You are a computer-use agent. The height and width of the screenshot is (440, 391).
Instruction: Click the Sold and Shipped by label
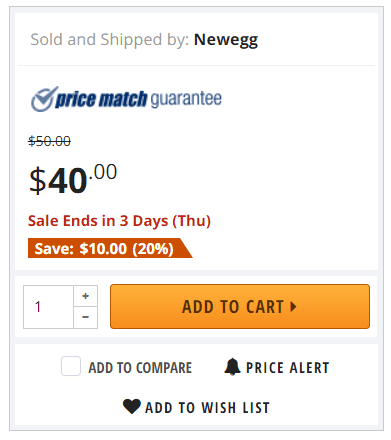click(x=110, y=40)
